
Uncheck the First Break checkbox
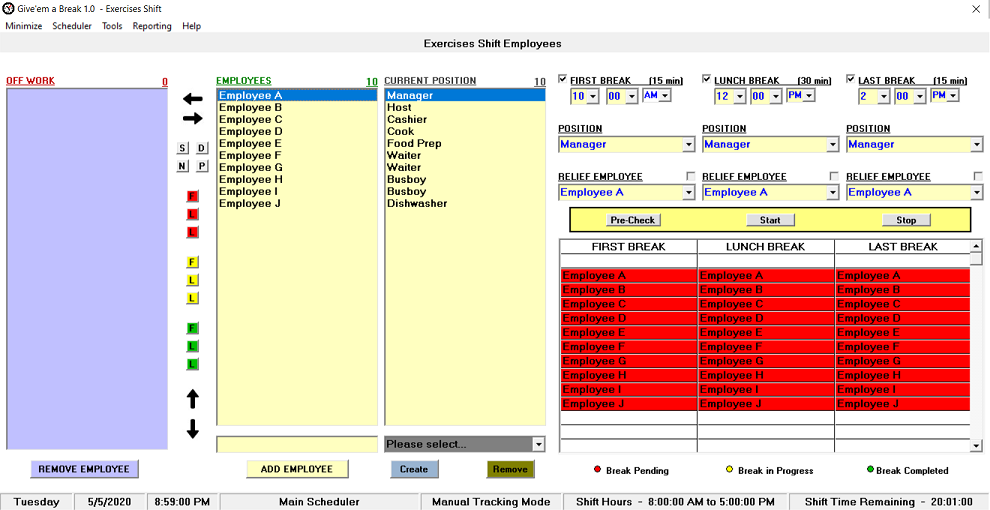point(563,80)
